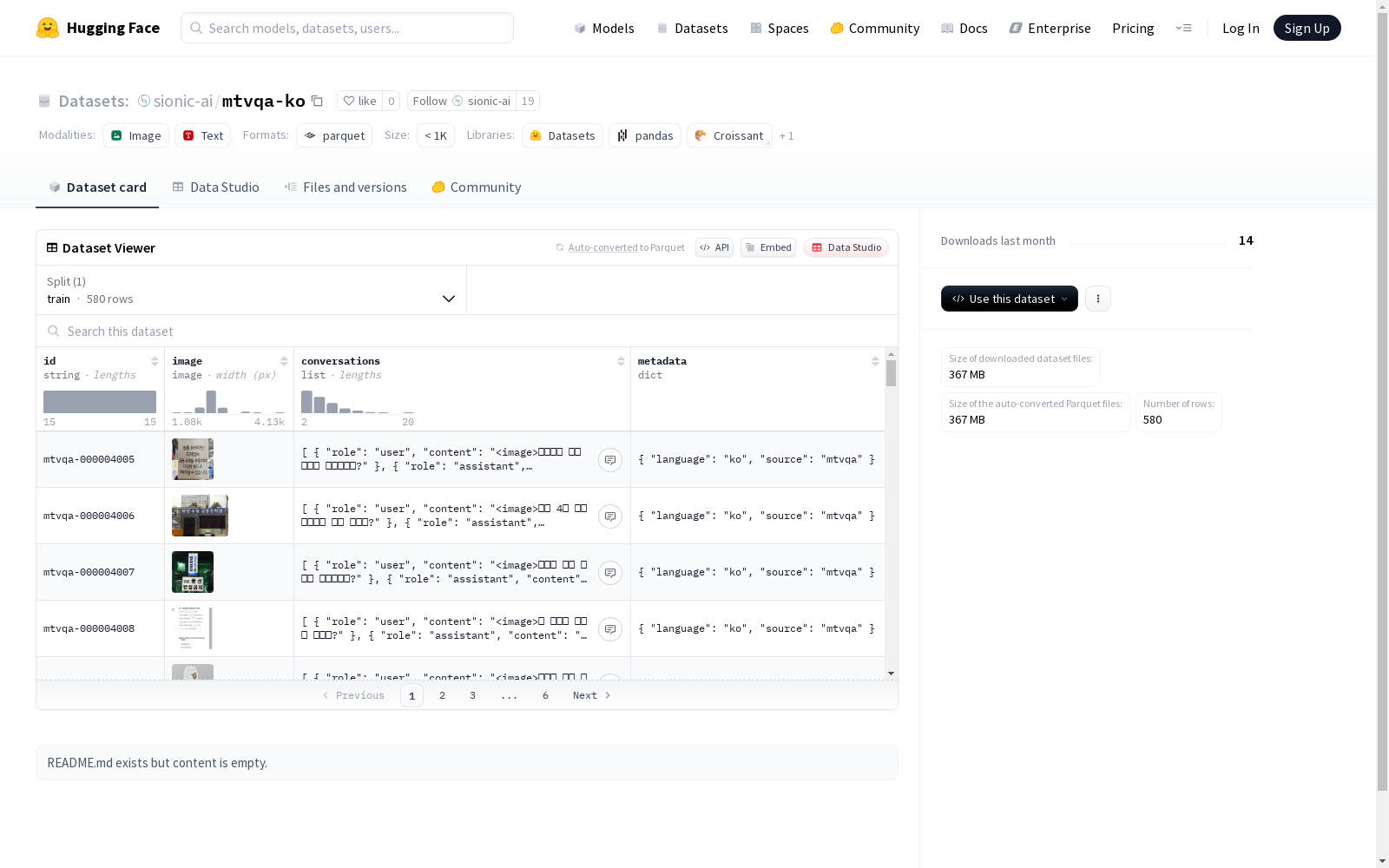This screenshot has width=1389, height=868.
Task: Open Docs in the top navigation
Action: point(964,28)
